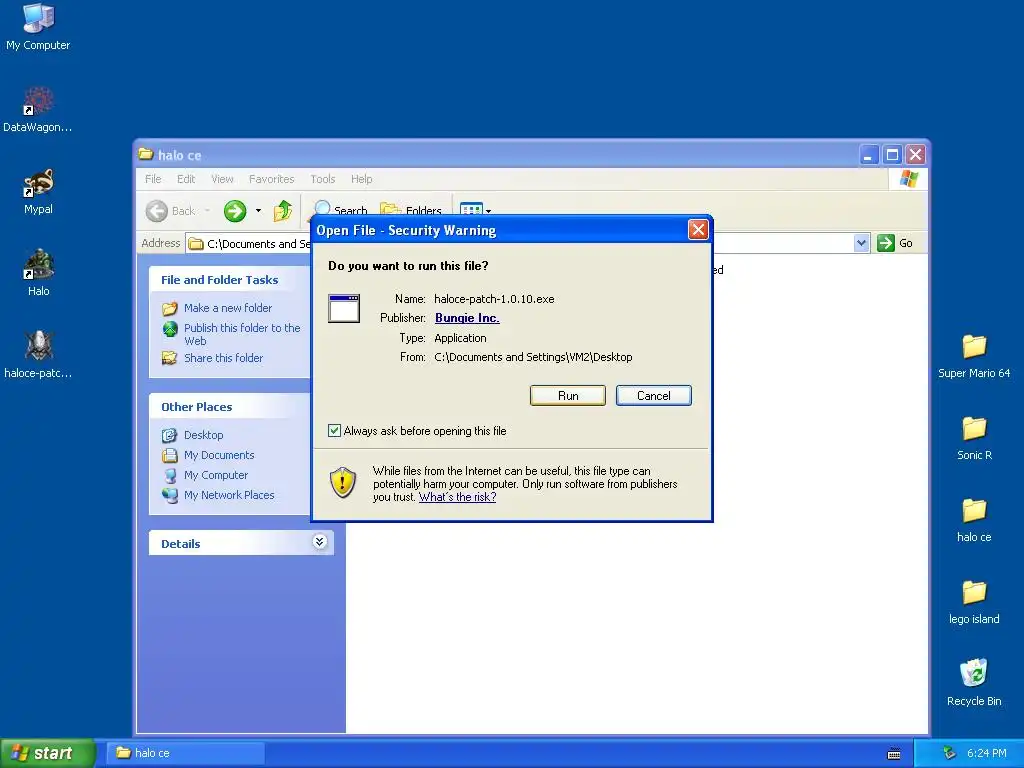The image size is (1024, 768).
Task: Select the Sonic R folder icon
Action: coord(974,438)
